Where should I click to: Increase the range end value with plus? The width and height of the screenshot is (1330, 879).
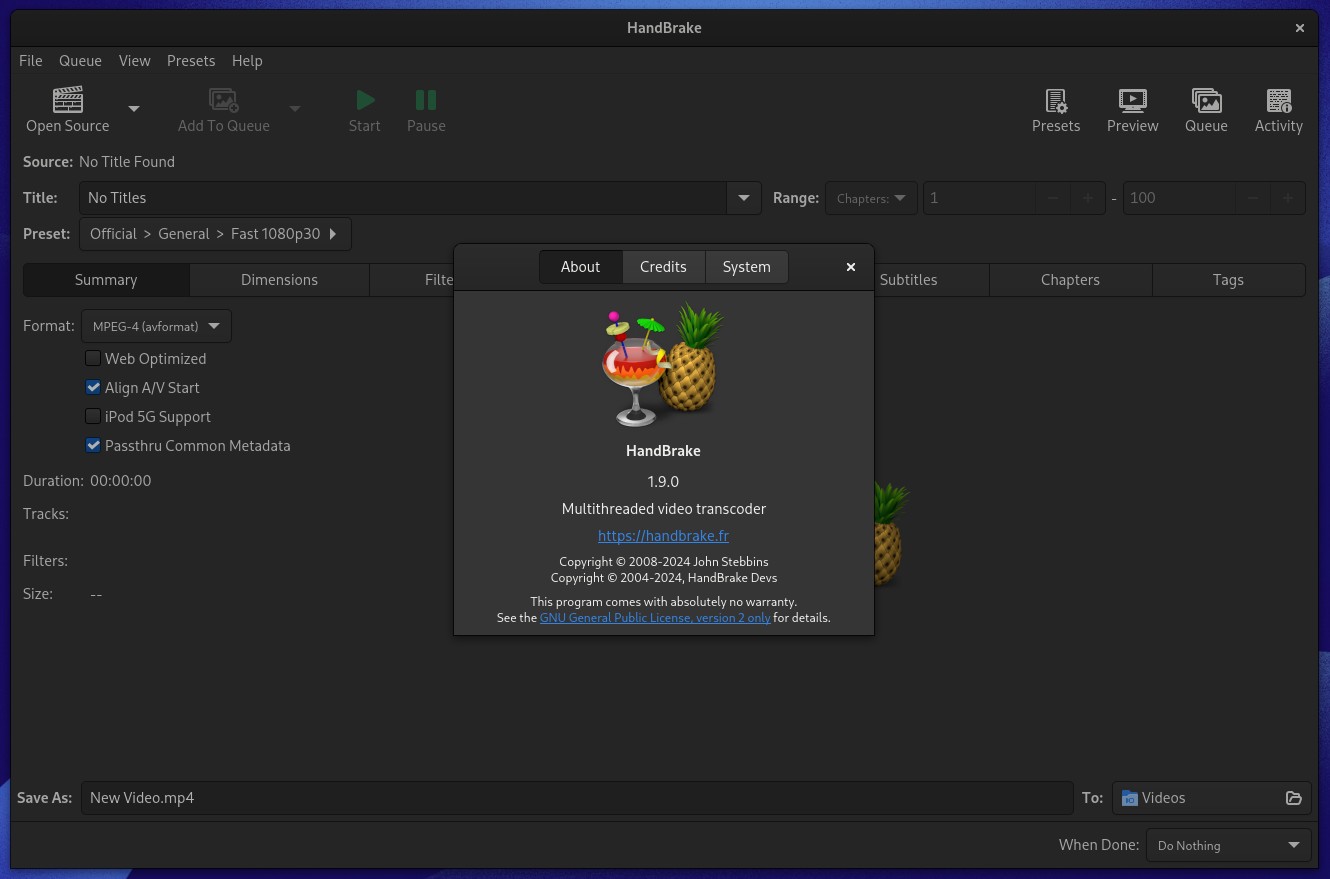[1288, 198]
